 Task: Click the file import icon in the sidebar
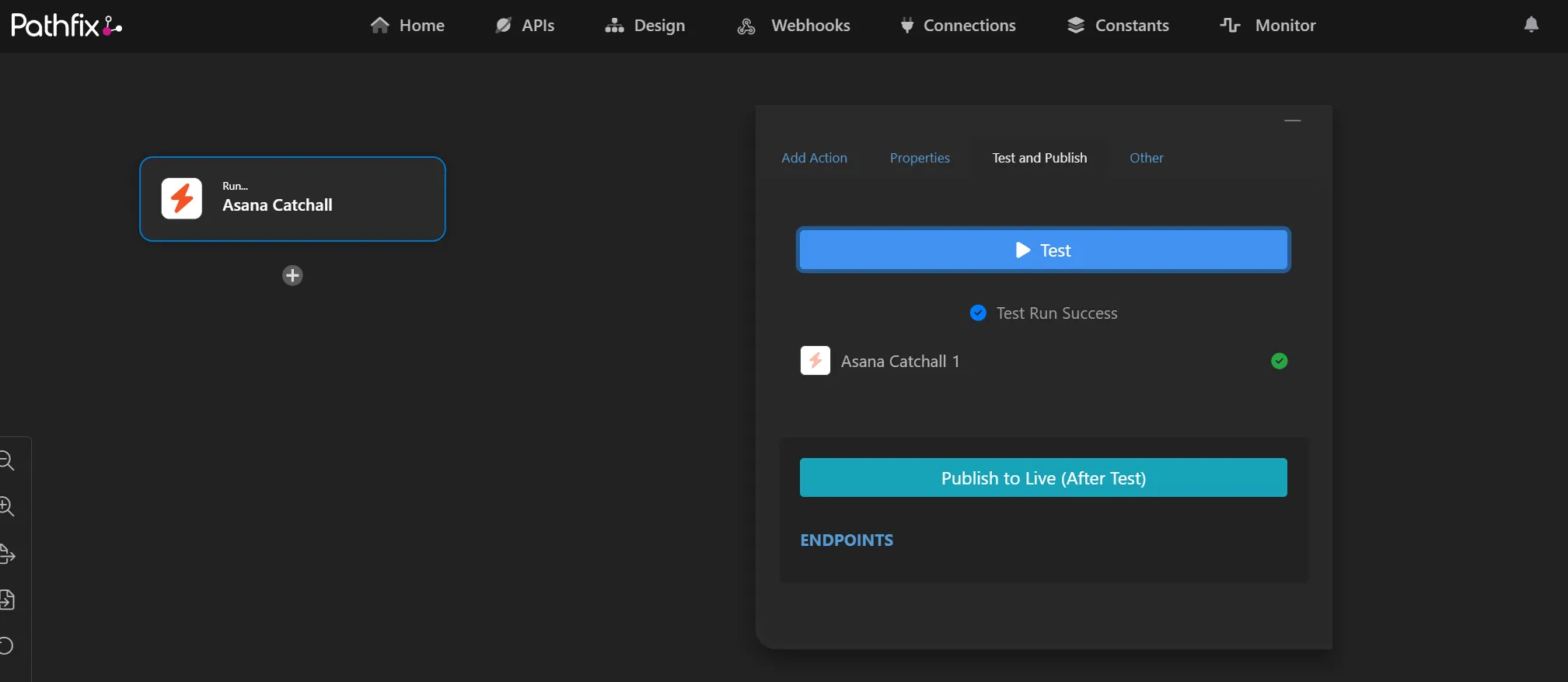7,600
